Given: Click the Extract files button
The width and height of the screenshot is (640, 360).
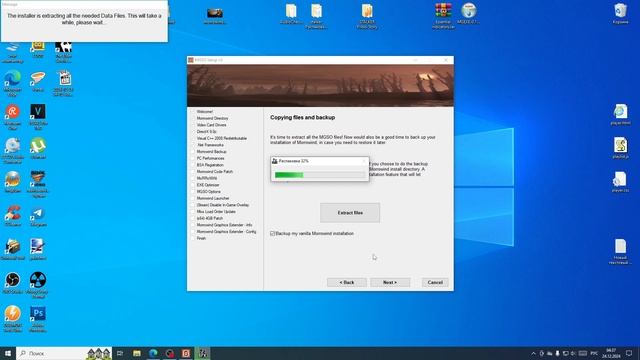Looking at the screenshot, I should click(x=350, y=213).
